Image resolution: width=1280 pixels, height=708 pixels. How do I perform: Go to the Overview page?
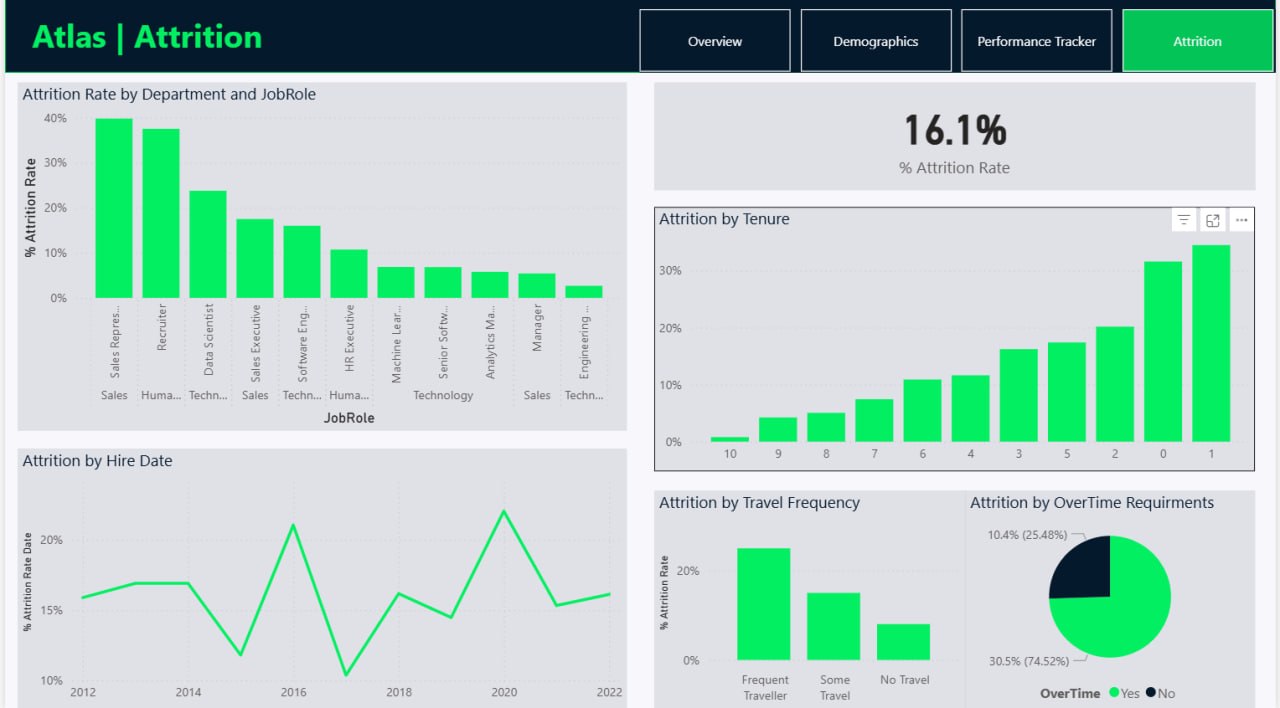pos(715,41)
